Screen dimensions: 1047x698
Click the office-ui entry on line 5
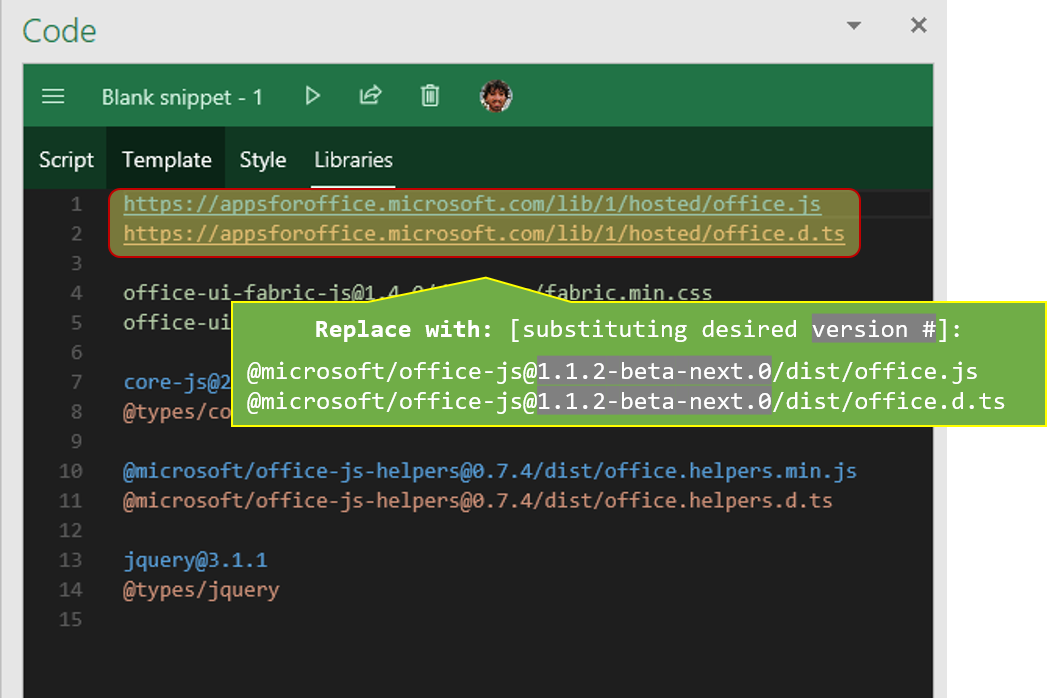point(177,323)
